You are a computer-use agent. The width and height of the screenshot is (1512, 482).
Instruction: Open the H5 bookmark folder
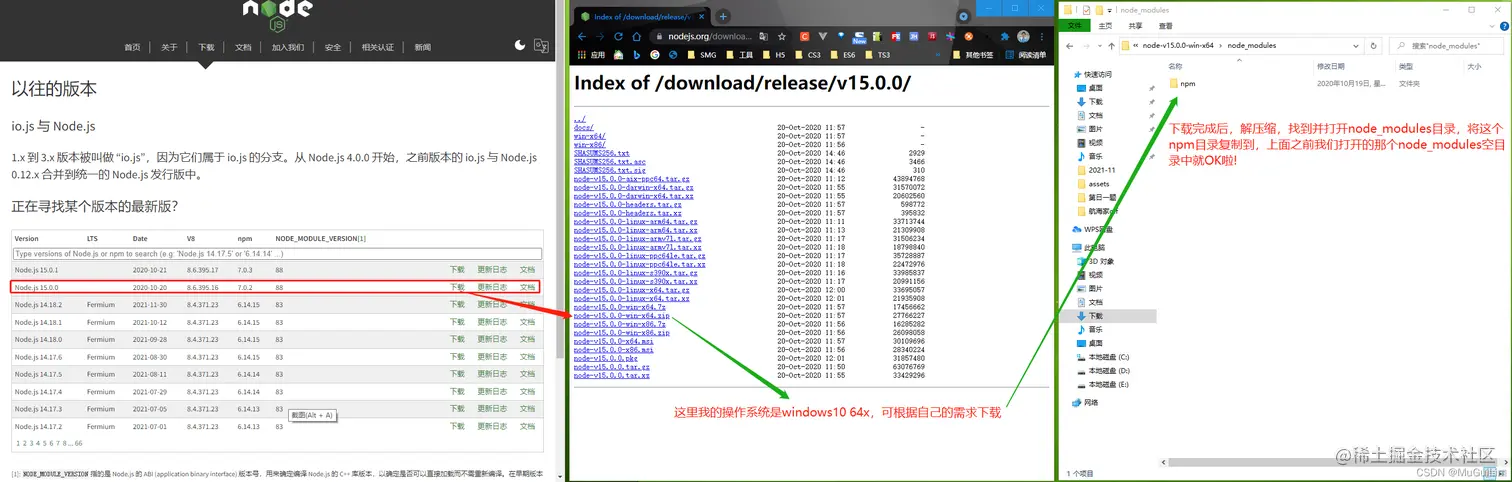pos(776,55)
